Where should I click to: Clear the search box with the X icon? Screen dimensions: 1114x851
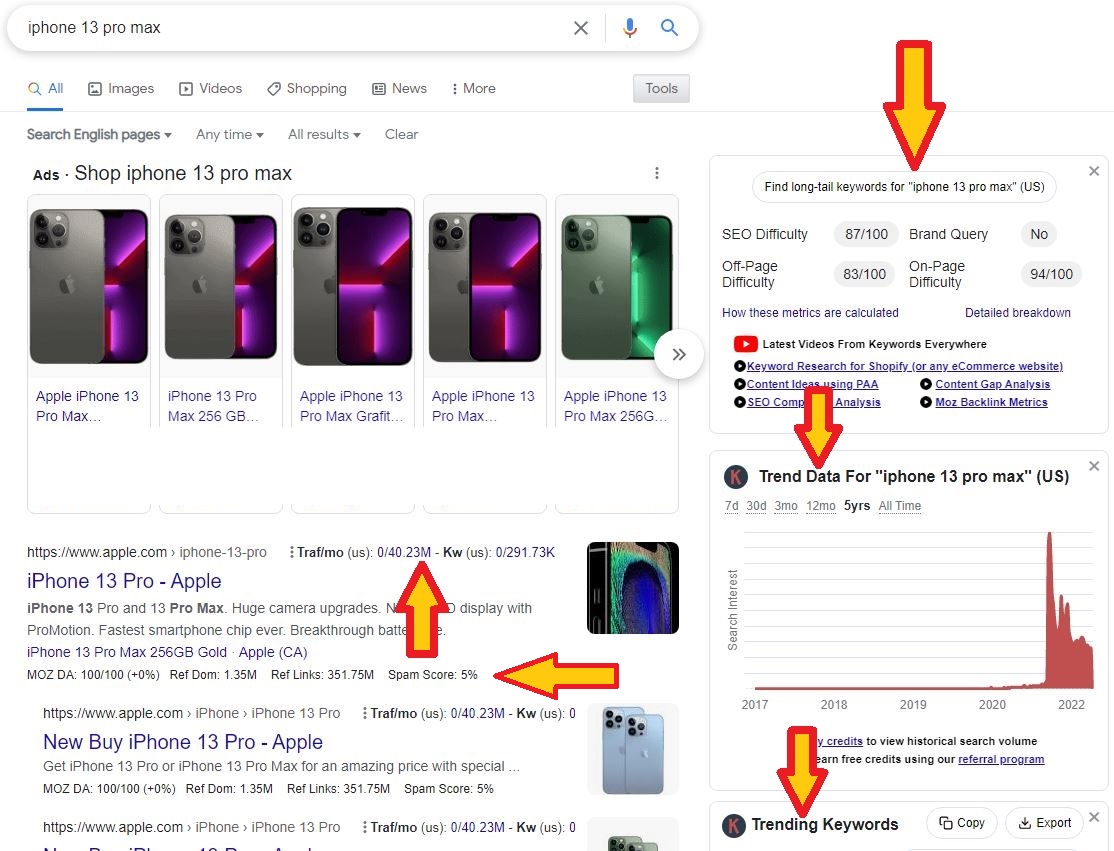580,28
